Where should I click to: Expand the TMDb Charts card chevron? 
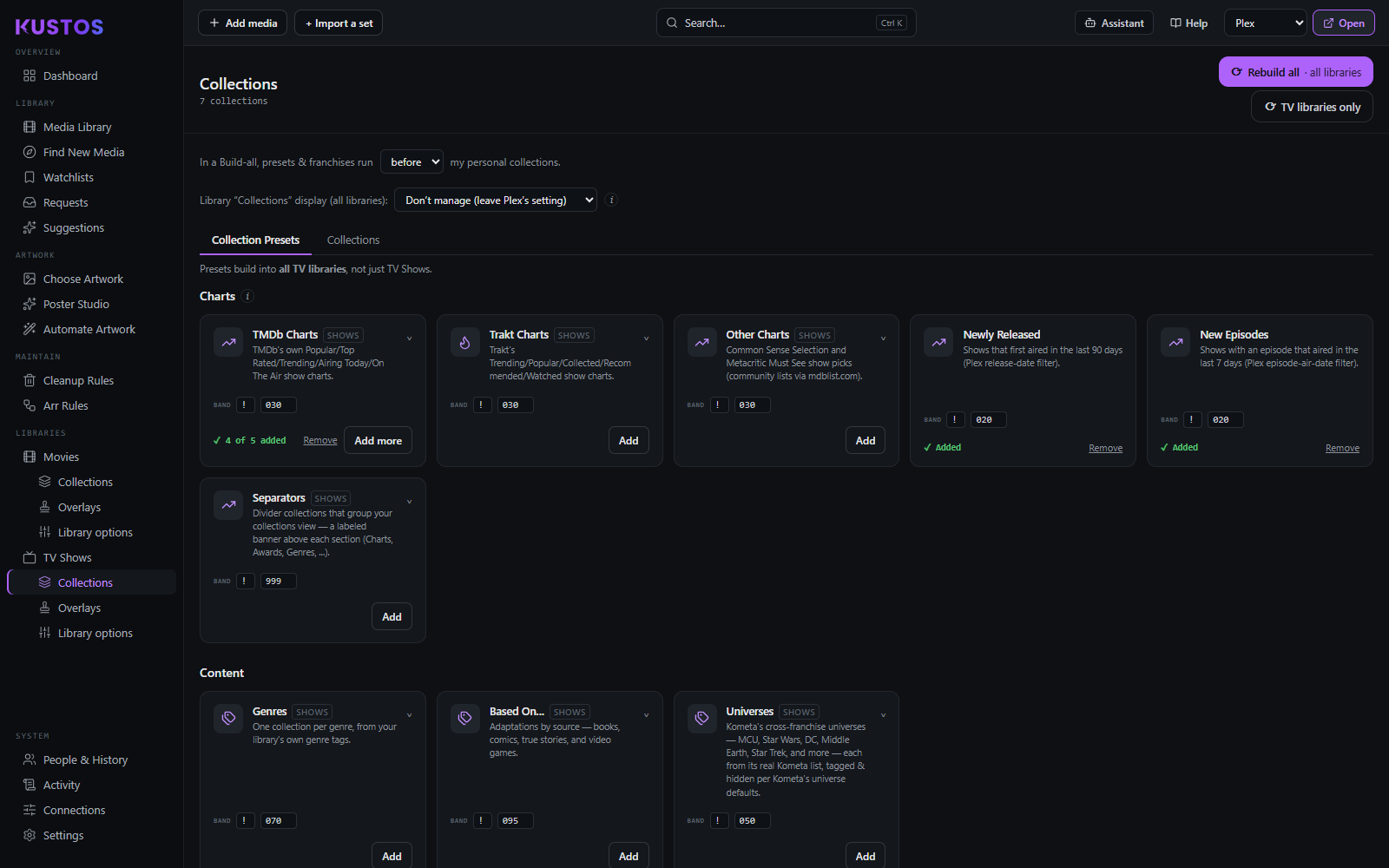pos(410,339)
